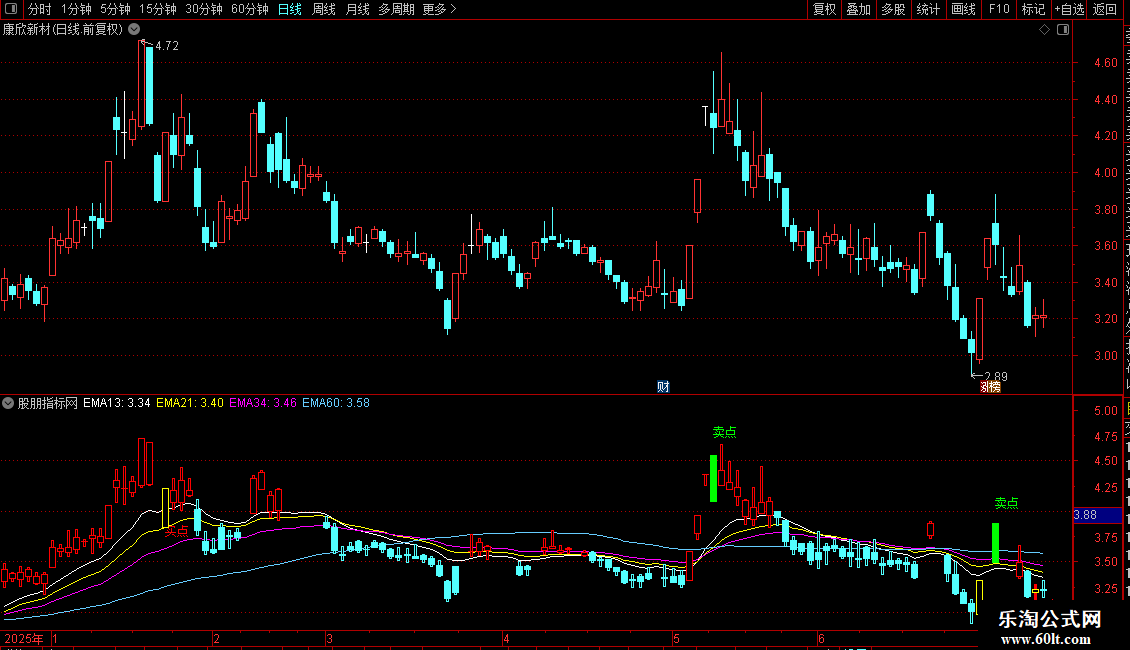Click the 叠加 overlay button
The height and width of the screenshot is (650, 1130).
tap(858, 9)
